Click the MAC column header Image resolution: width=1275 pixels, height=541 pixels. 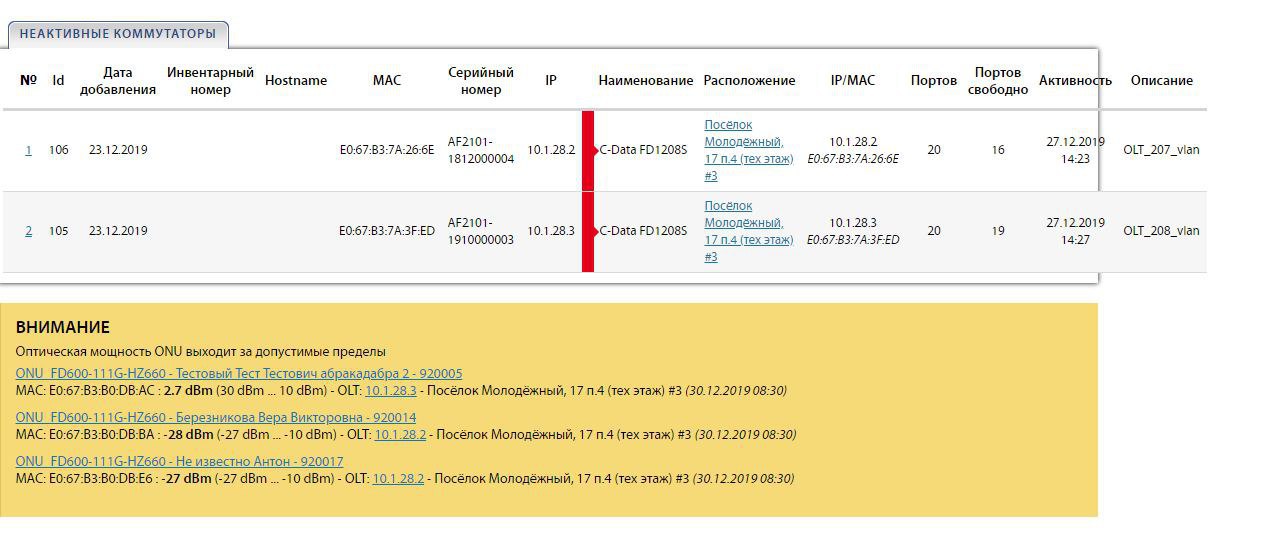point(387,80)
